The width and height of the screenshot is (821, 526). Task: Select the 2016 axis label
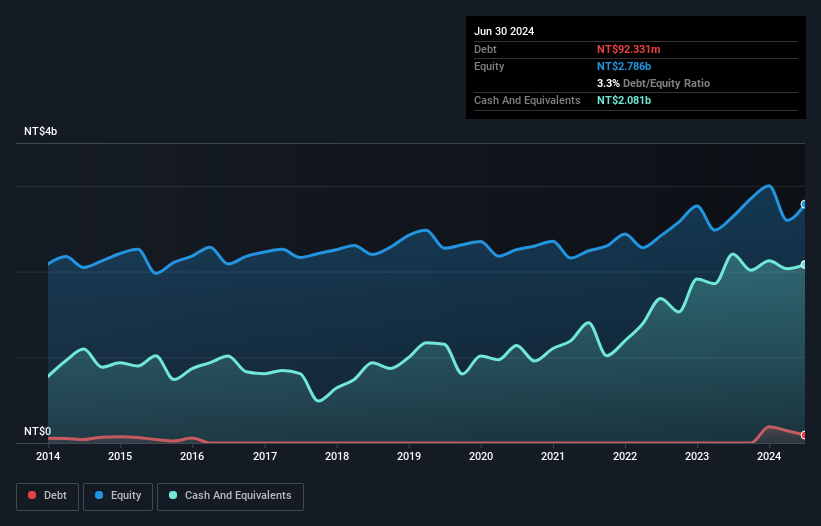pyautogui.click(x=192, y=456)
